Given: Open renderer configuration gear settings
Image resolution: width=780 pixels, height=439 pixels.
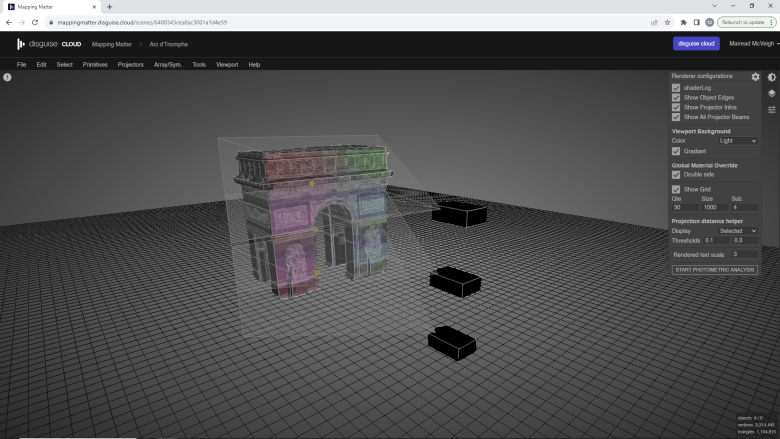Looking at the screenshot, I should coord(755,77).
